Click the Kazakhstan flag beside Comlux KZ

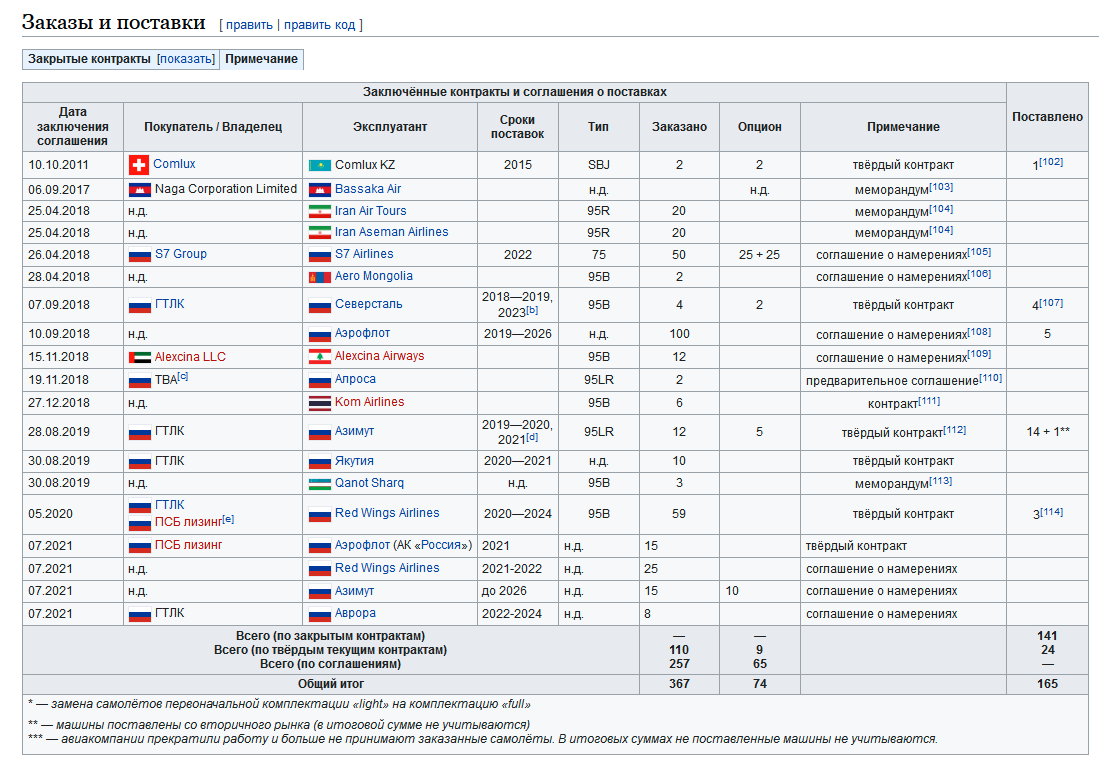pyautogui.click(x=320, y=166)
